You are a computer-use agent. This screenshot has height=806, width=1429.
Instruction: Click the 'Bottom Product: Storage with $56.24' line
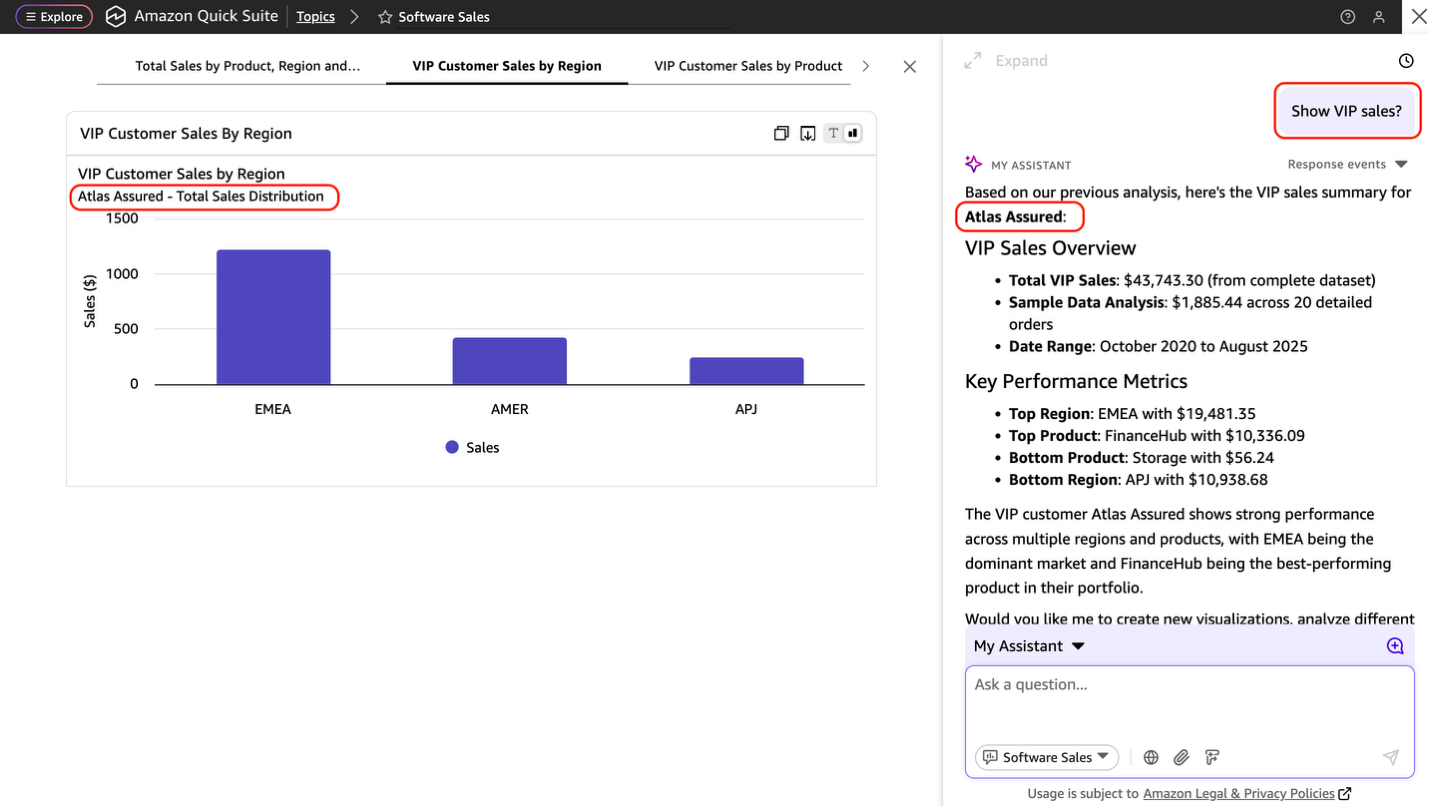point(1141,457)
